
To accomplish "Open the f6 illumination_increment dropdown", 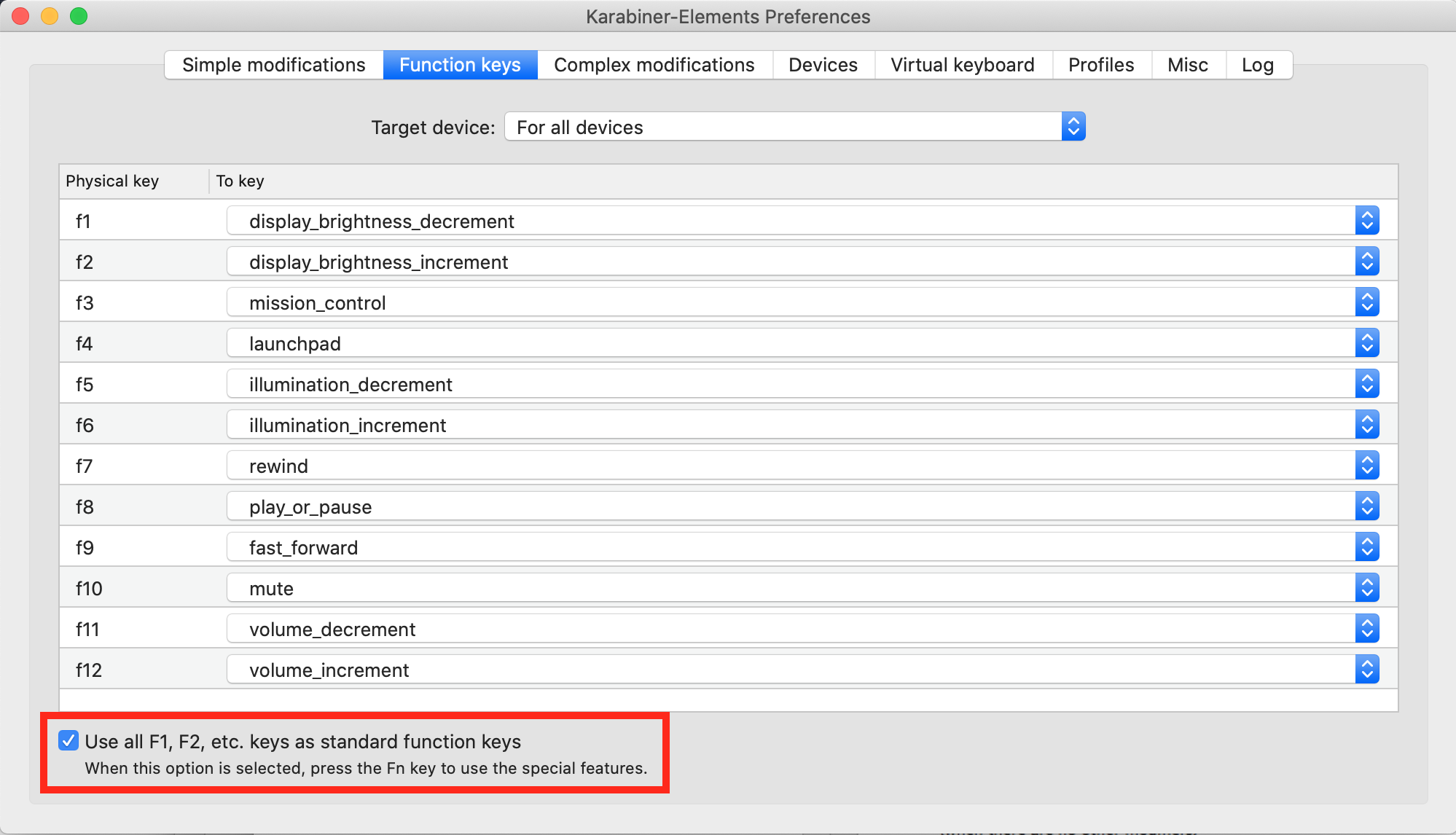I will click(803, 425).
